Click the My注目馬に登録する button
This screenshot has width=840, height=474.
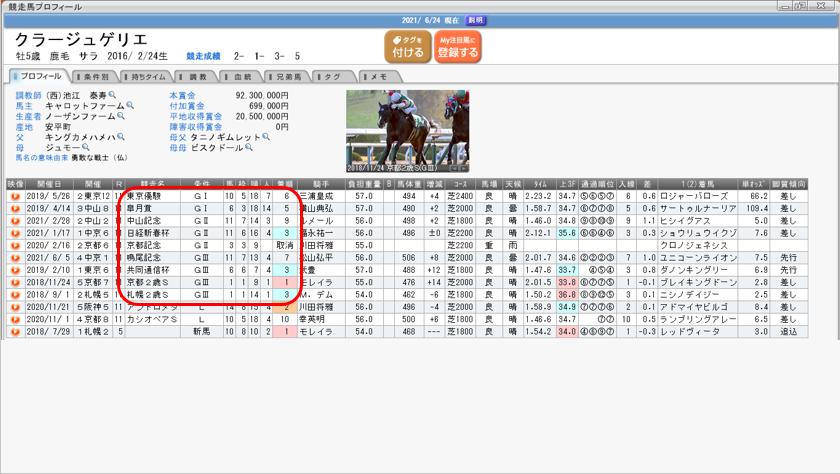458,47
